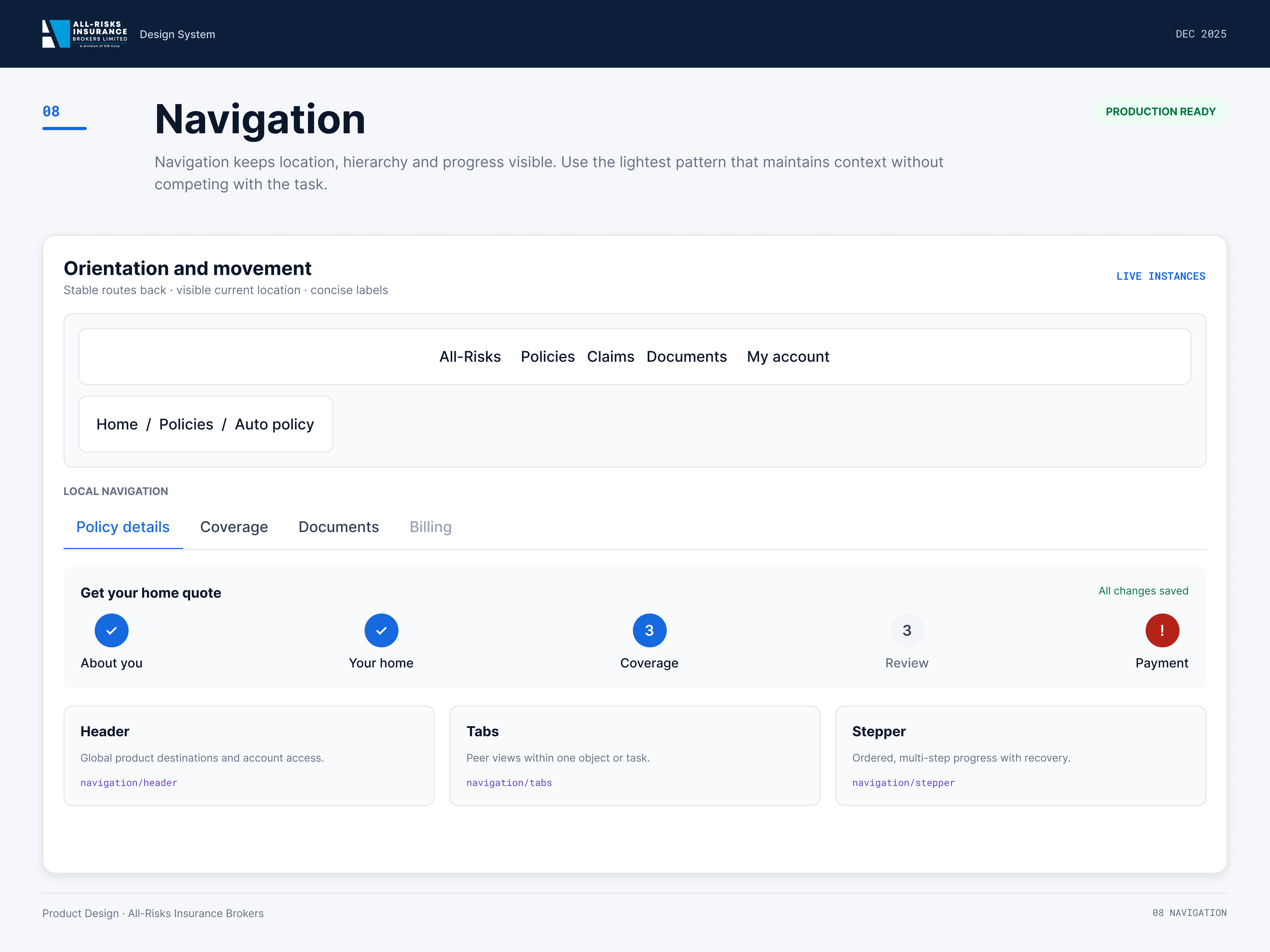
Task: Select the active Coverage step circle
Action: (649, 630)
